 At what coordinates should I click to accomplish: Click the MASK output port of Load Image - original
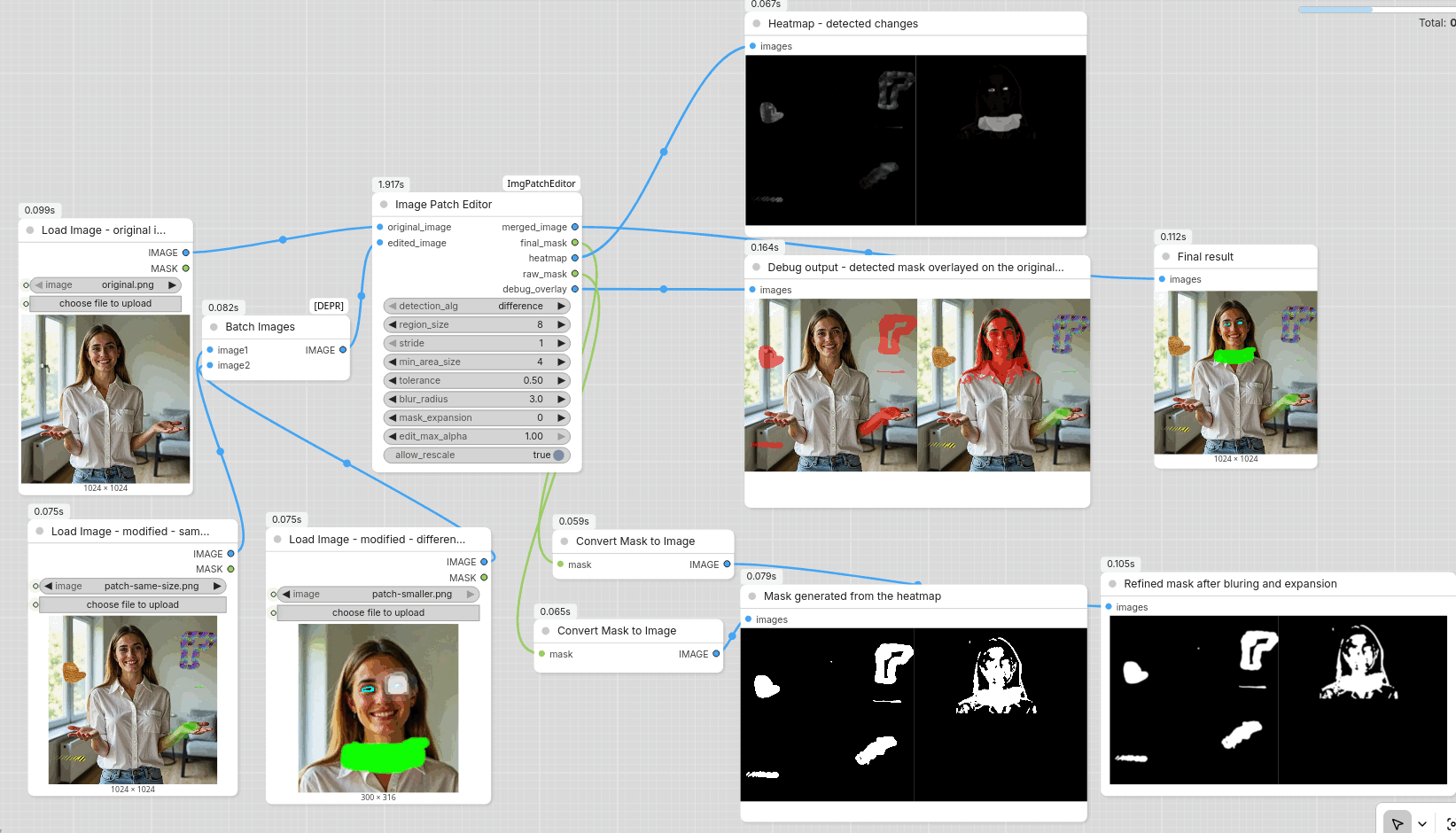pos(186,269)
